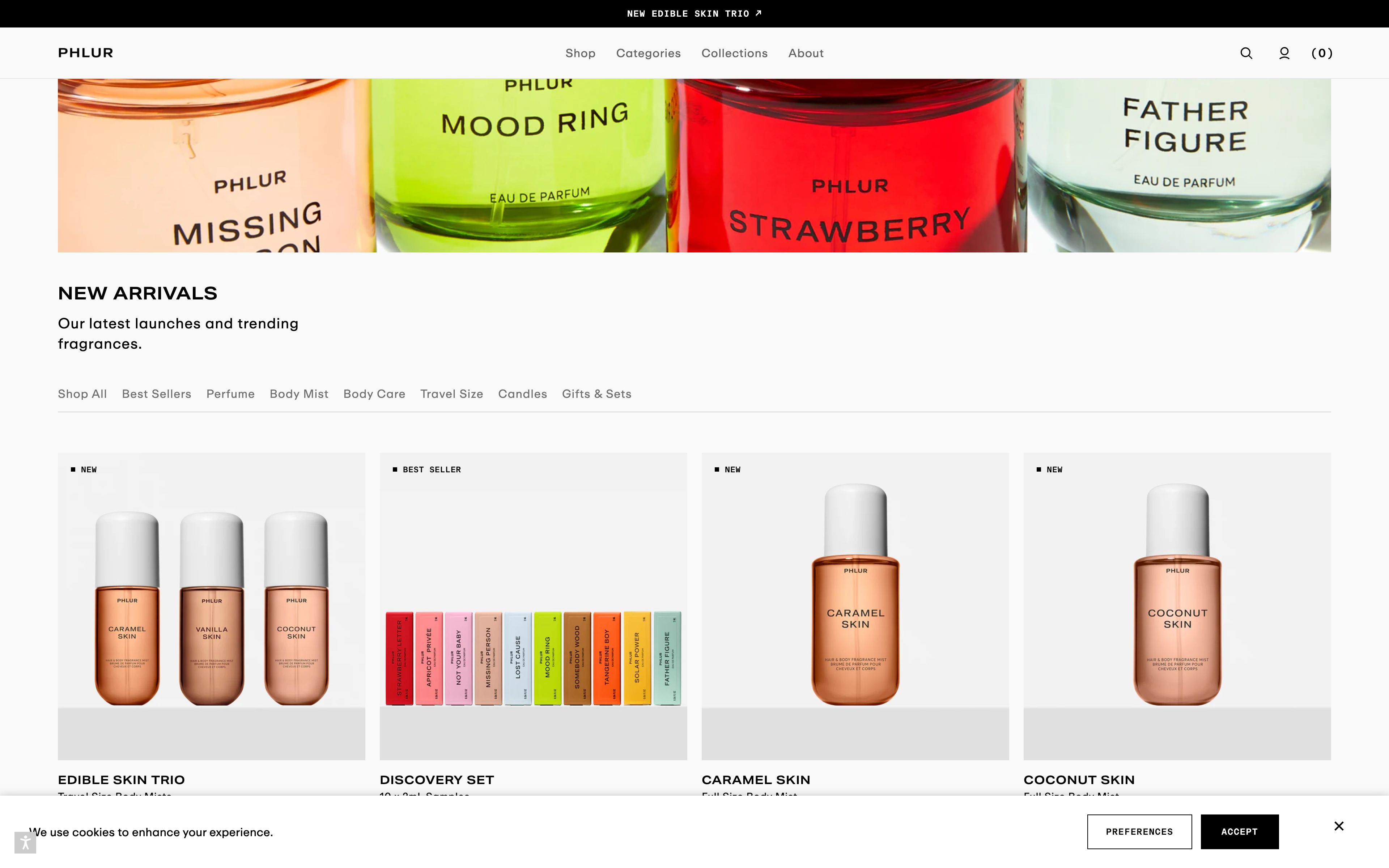Open the Categories menu

[649, 53]
